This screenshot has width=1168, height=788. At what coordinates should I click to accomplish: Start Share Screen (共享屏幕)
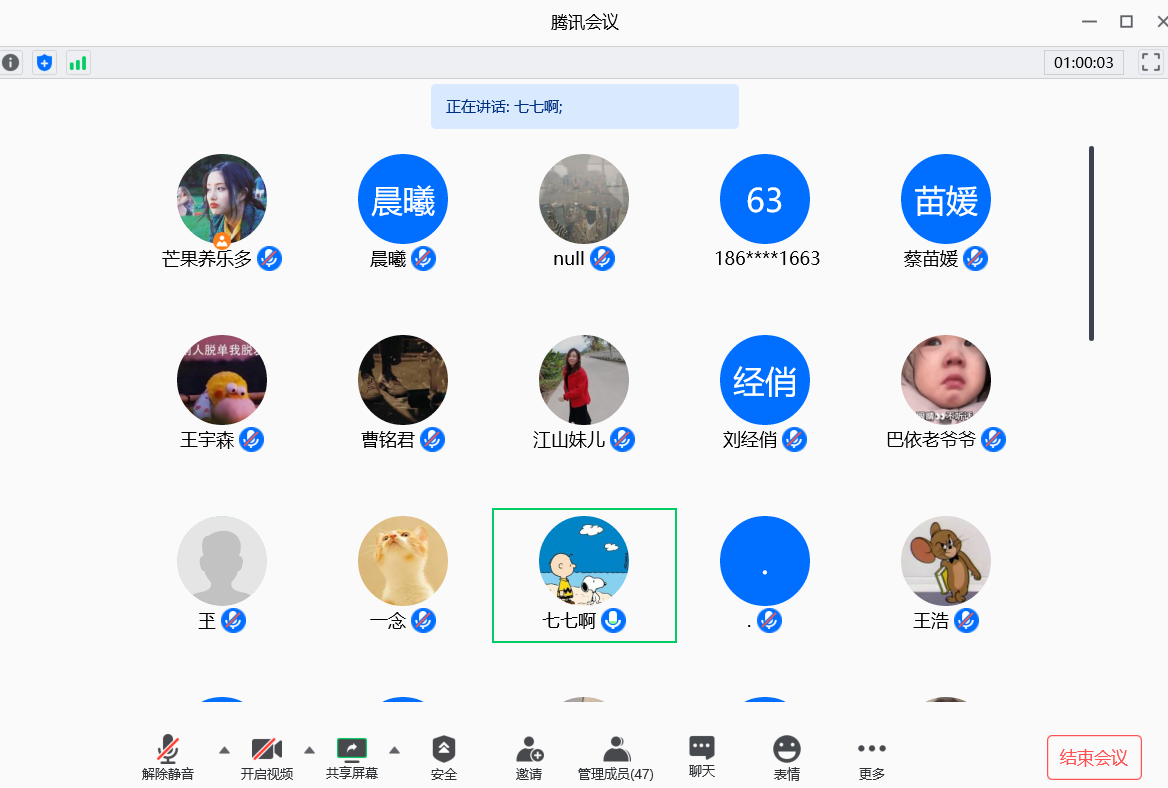(352, 758)
